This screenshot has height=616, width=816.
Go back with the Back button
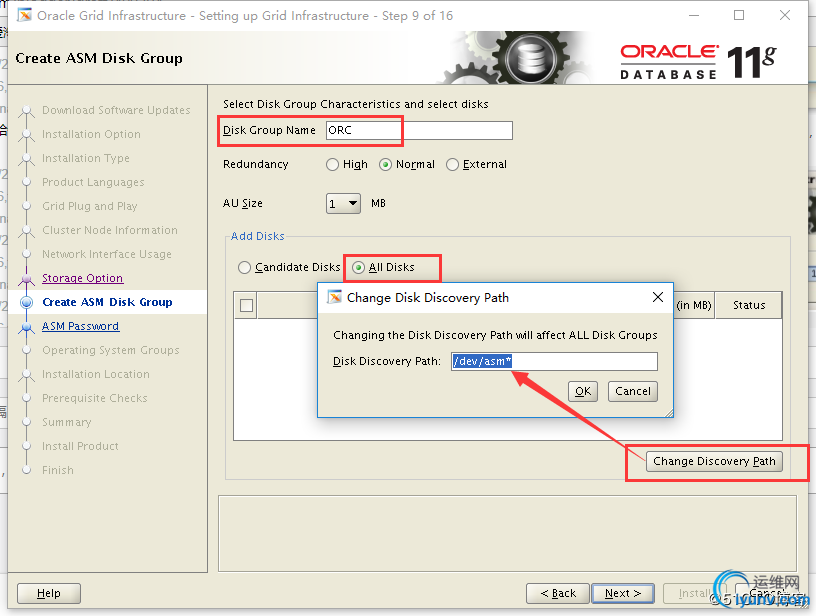[558, 593]
